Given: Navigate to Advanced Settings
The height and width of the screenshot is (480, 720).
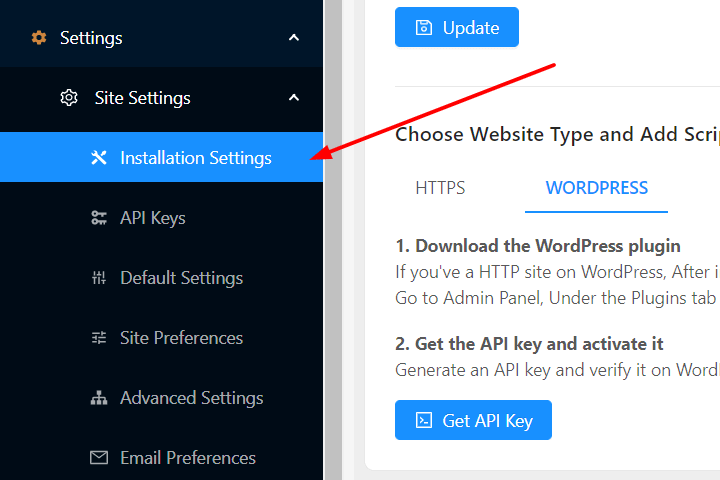Looking at the screenshot, I should coord(162,398).
